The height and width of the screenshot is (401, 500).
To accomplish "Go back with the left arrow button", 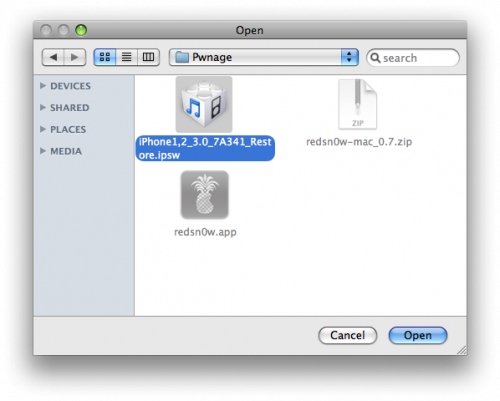I will 53,57.
